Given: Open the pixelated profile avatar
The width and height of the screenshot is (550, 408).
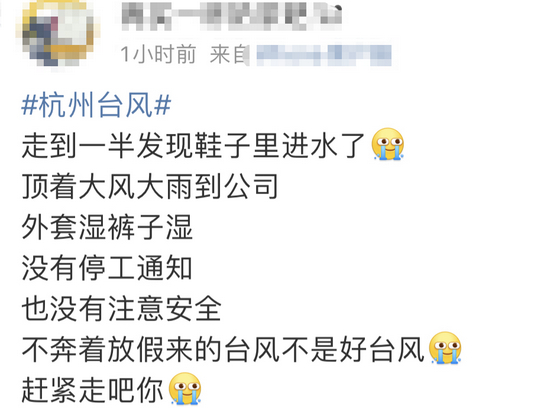Looking at the screenshot, I should click(x=57, y=34).
